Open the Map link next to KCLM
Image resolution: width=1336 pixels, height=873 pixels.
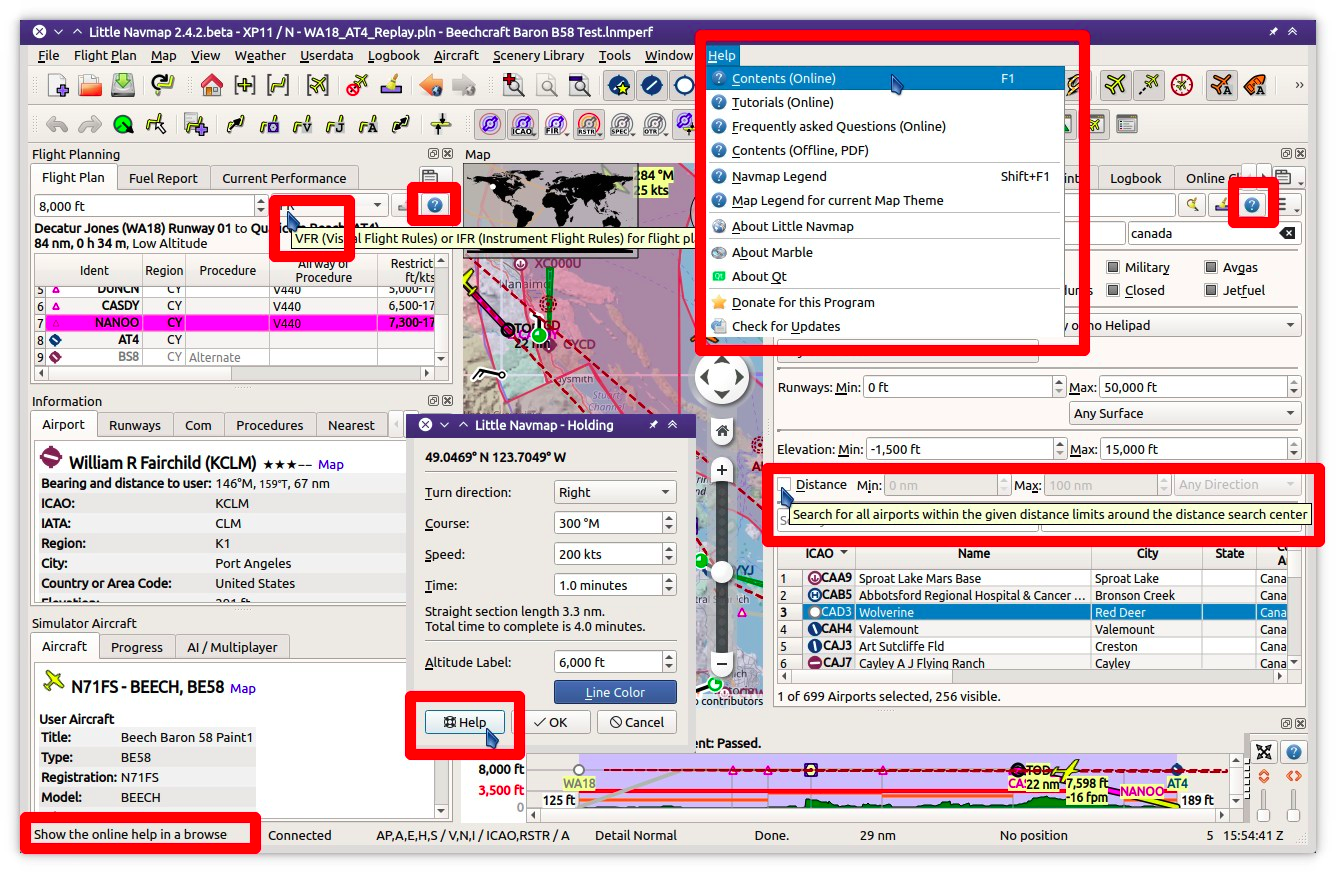(330, 464)
